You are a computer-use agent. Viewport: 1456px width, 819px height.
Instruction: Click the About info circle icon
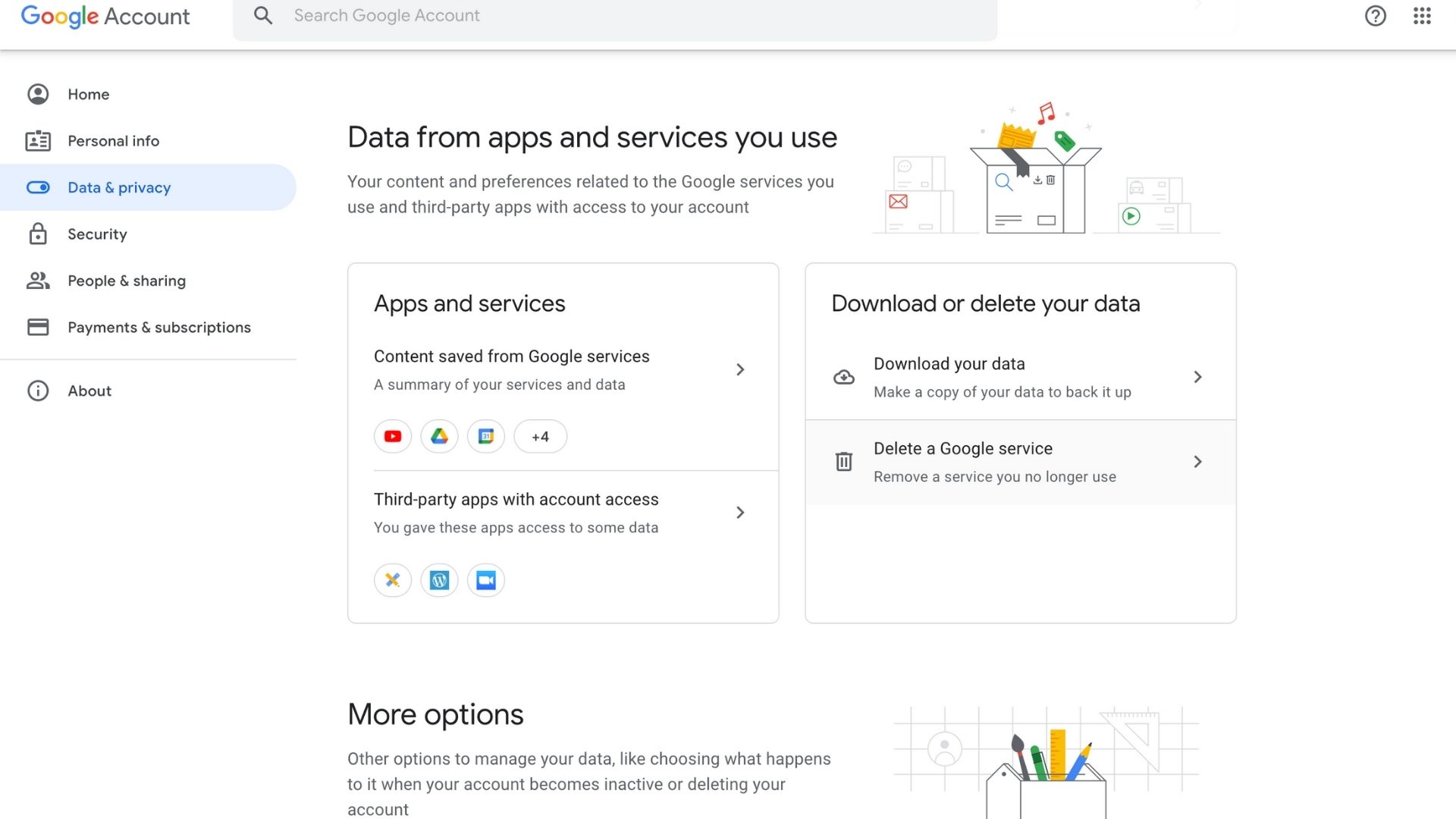tap(38, 391)
